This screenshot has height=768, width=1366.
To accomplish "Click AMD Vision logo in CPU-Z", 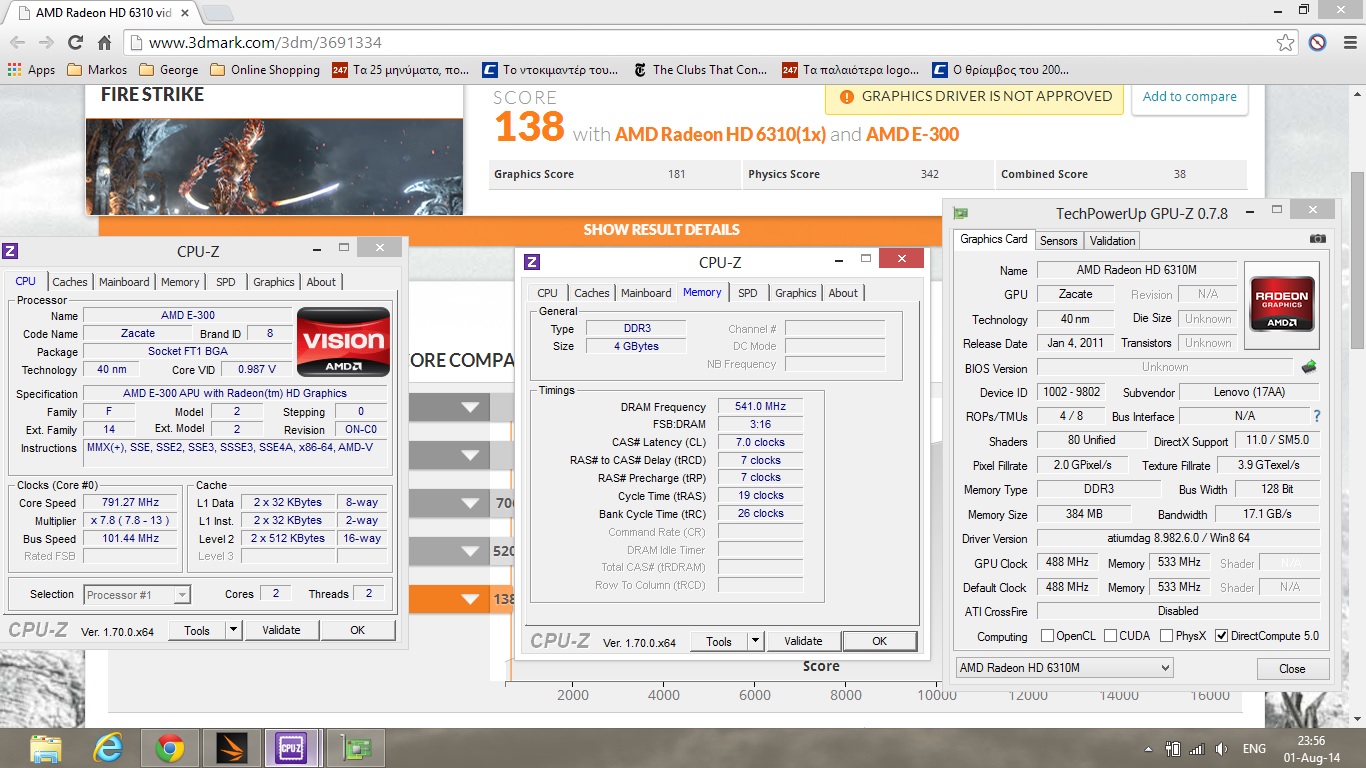I will (x=344, y=341).
